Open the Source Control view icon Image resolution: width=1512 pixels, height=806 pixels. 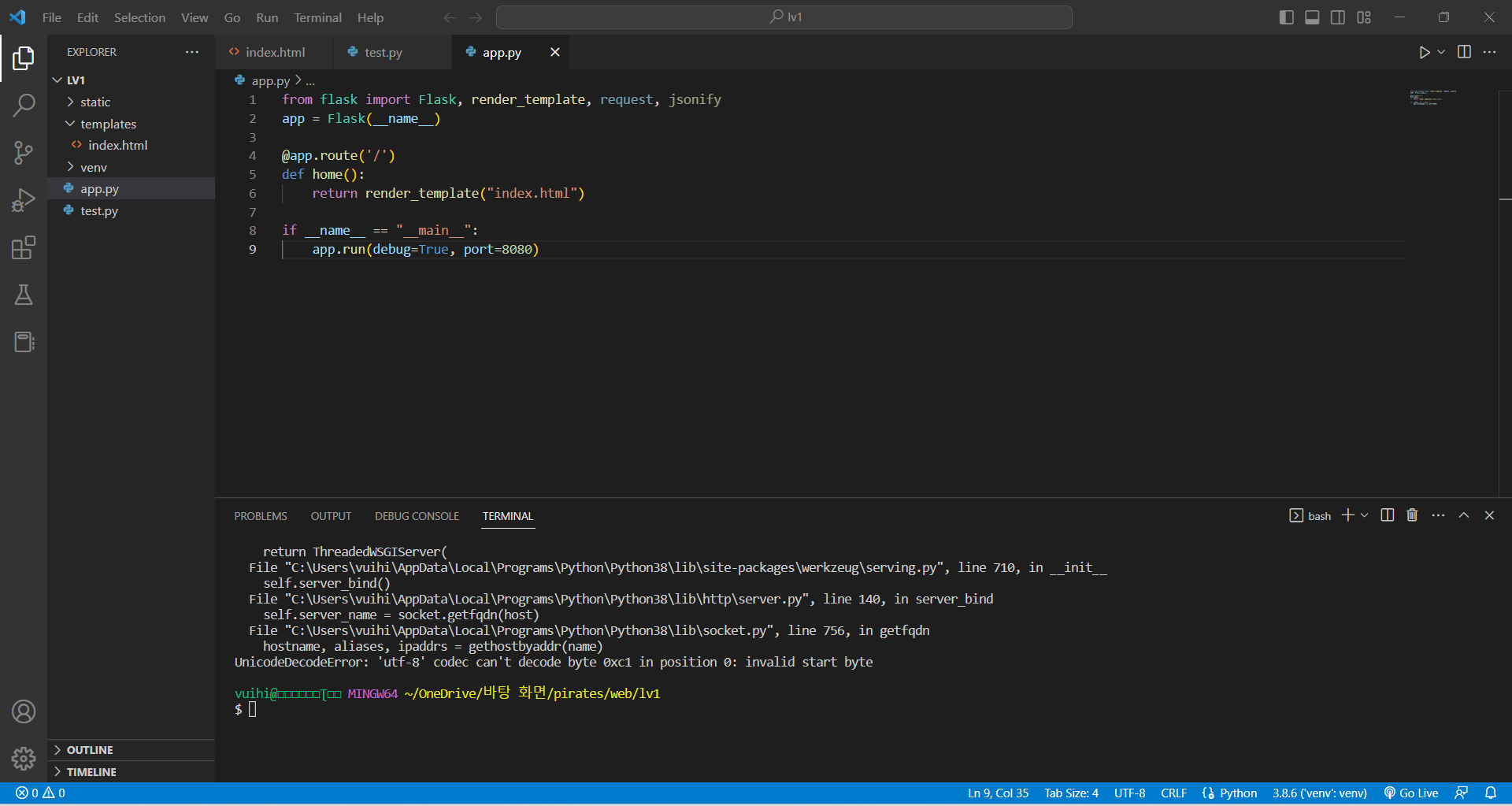(24, 153)
